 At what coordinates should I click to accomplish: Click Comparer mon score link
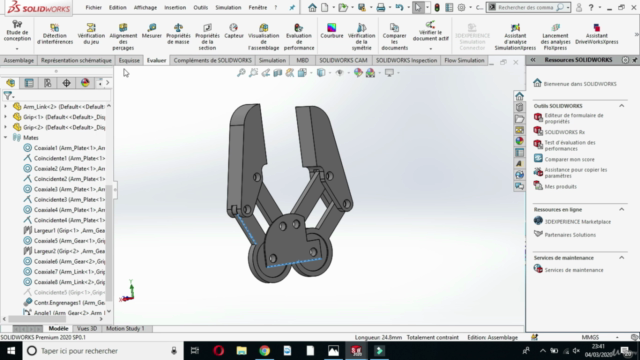pyautogui.click(x=569, y=159)
